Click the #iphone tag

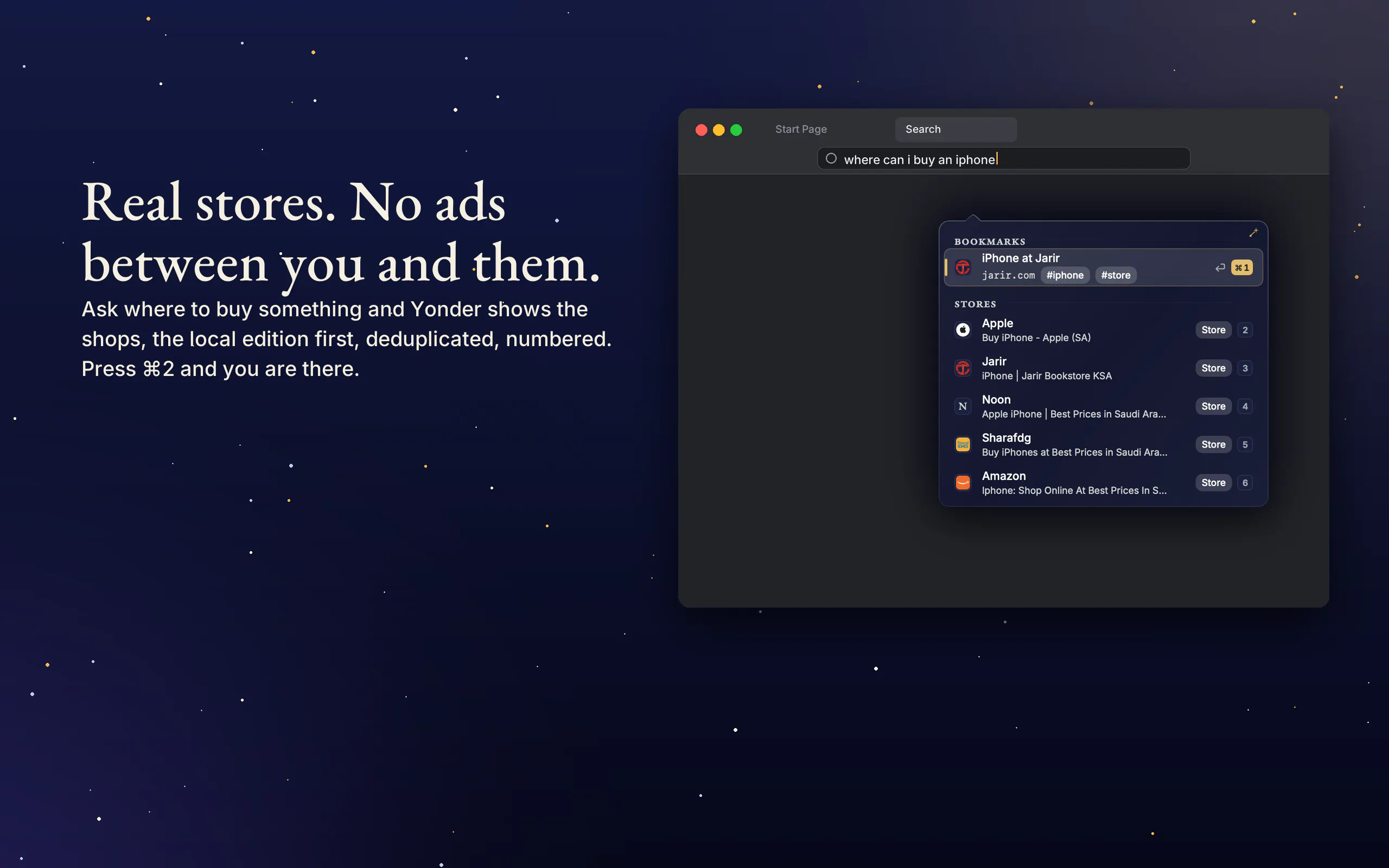click(1065, 275)
